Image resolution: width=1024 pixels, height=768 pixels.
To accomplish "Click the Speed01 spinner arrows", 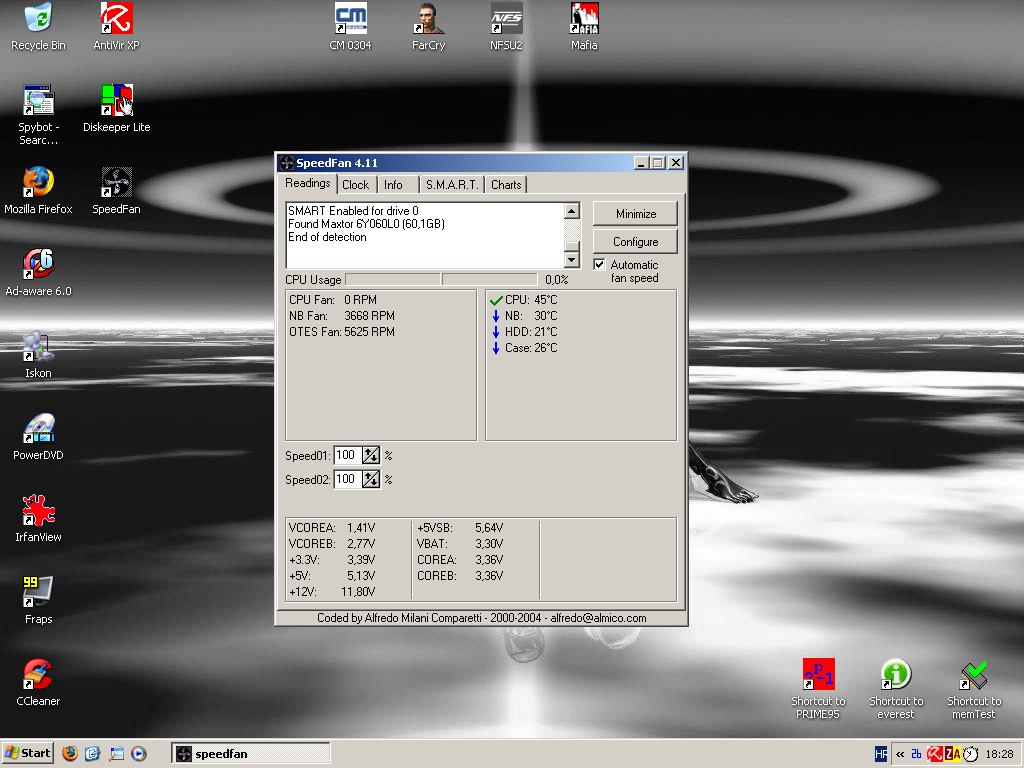I will [x=371, y=455].
